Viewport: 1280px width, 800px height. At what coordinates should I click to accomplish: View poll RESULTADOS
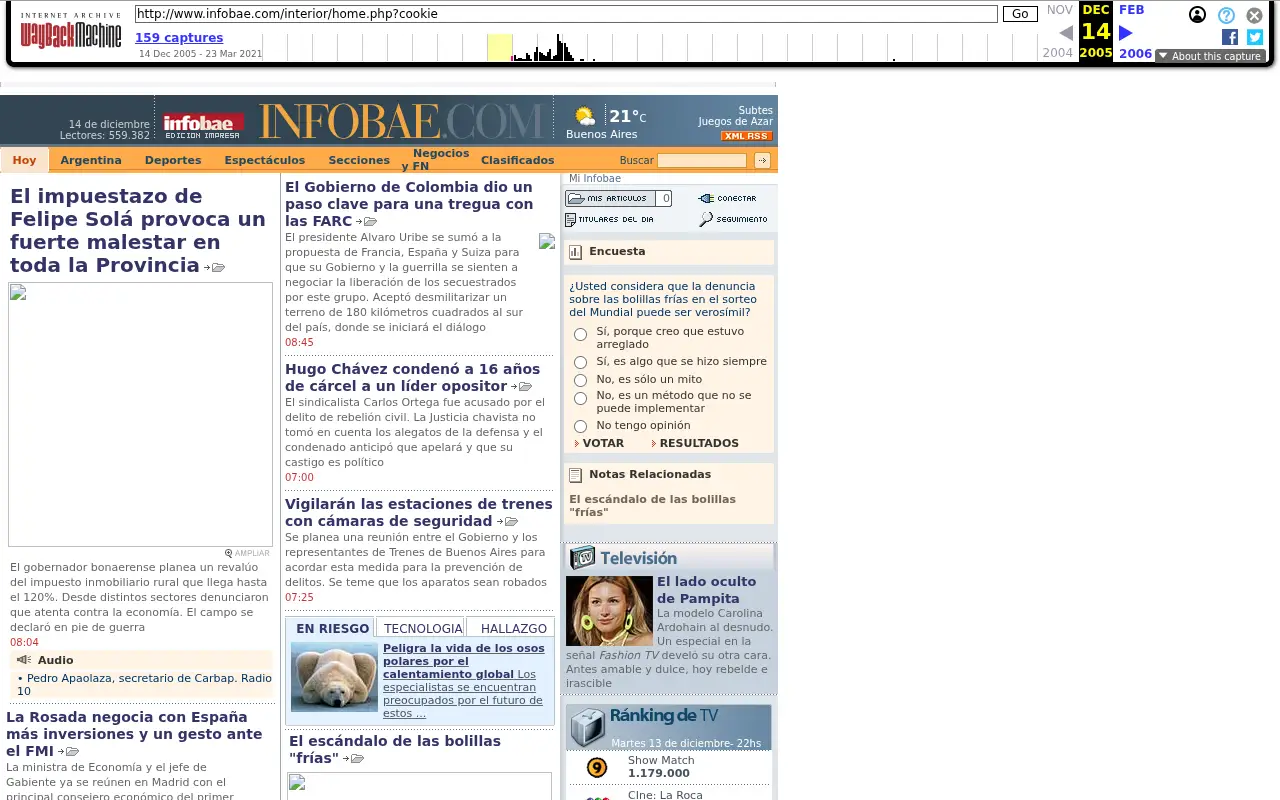(x=699, y=443)
